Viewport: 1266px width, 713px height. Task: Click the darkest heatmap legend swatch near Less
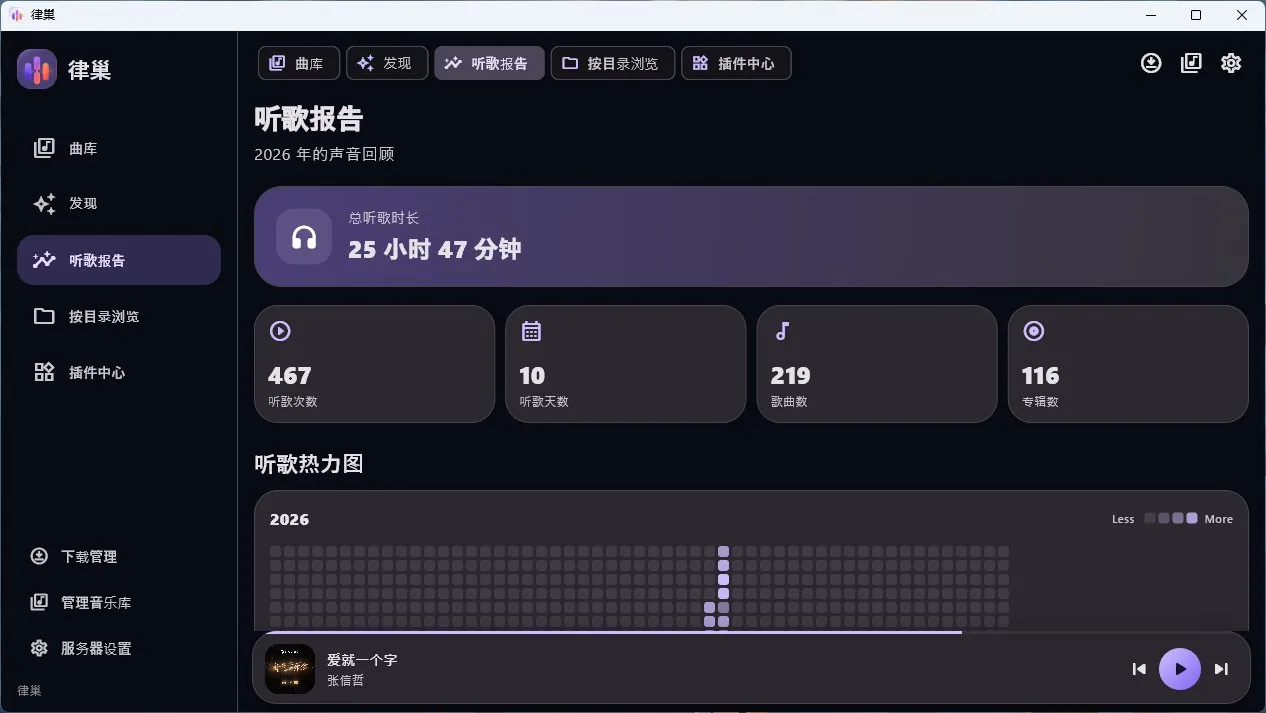coord(1150,518)
